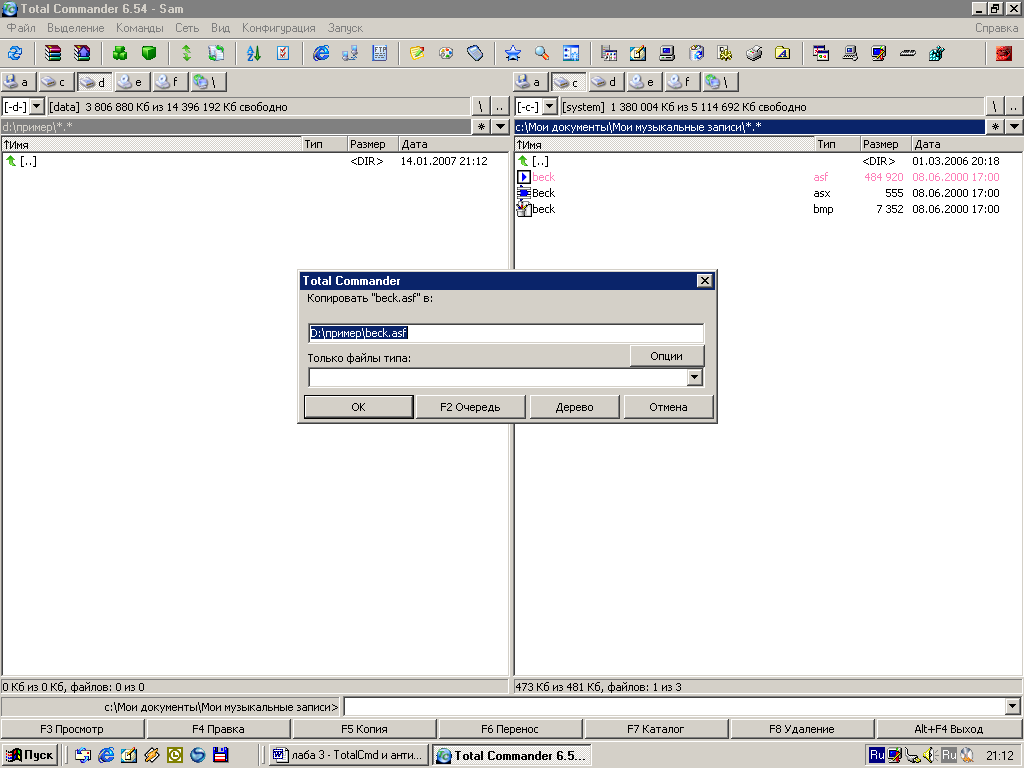Image resolution: width=1024 pixels, height=768 pixels.
Task: Switch right panel to drive a
Action: (530, 82)
